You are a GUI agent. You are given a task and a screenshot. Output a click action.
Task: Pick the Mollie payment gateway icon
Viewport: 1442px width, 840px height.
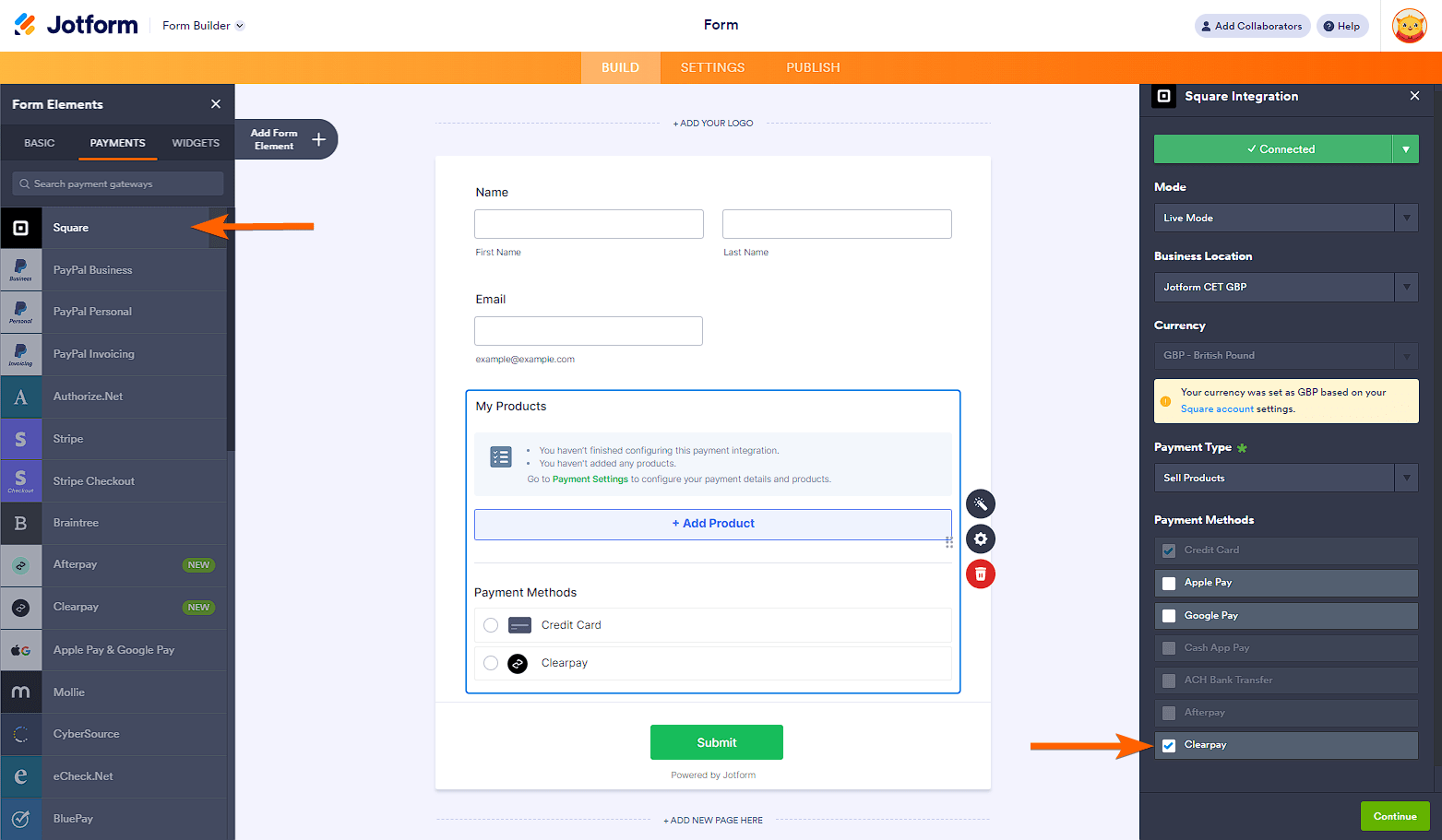pyautogui.click(x=21, y=692)
